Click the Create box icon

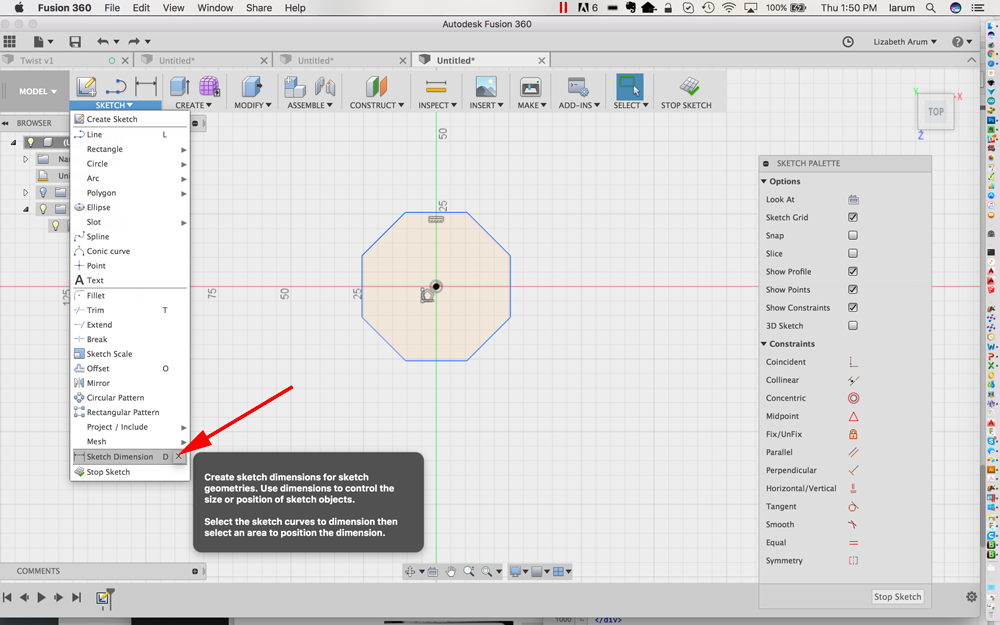(180, 87)
